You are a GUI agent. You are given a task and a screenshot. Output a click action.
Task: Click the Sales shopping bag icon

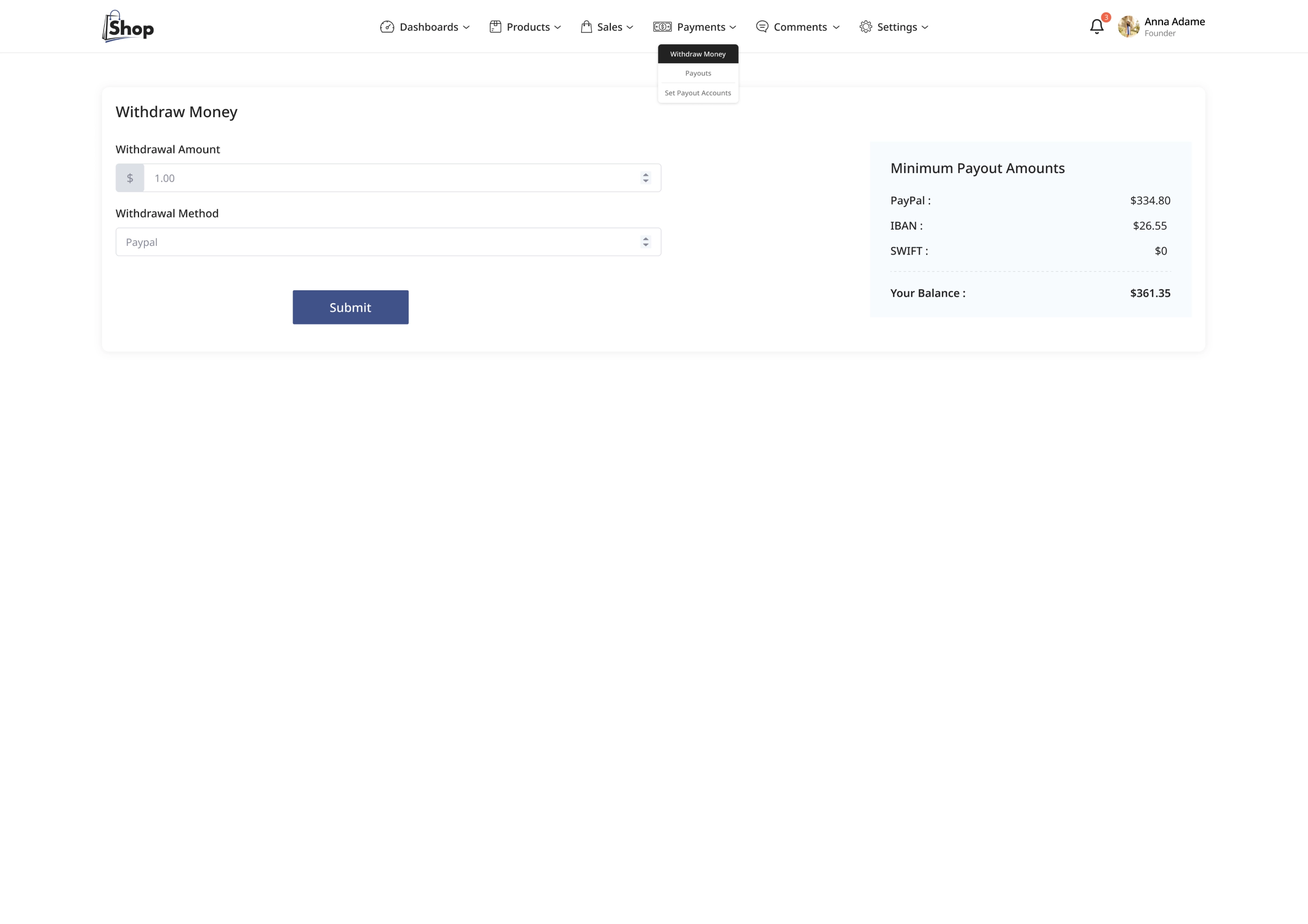[587, 26]
